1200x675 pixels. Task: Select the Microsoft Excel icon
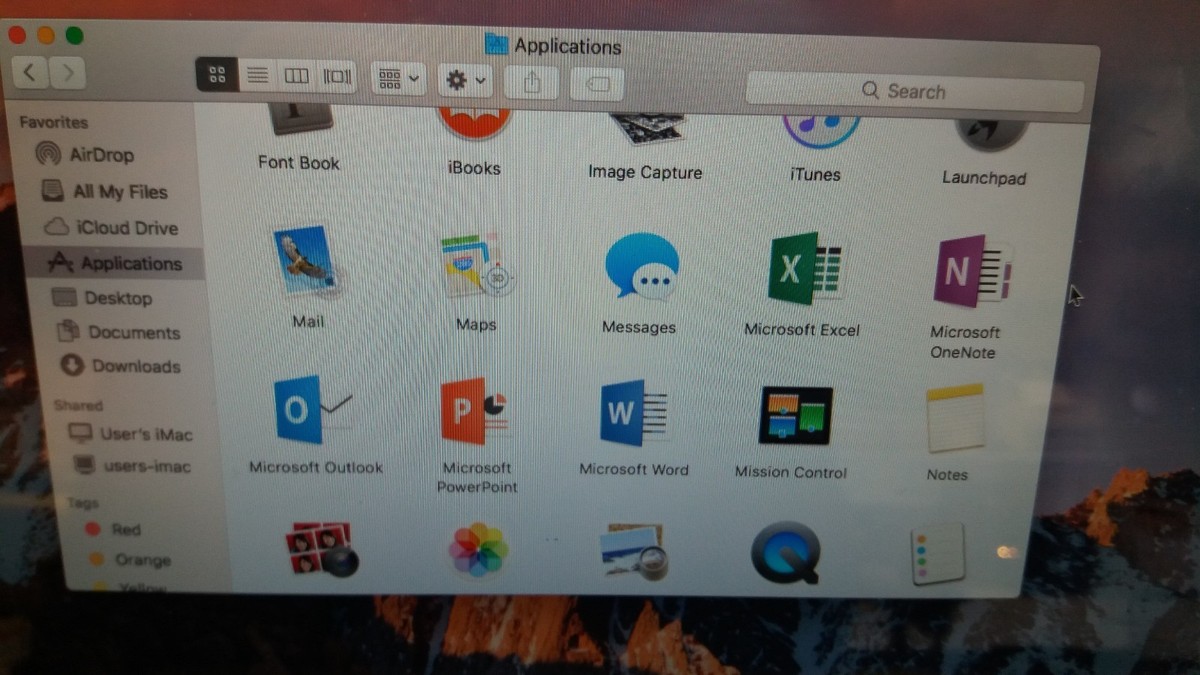click(x=805, y=269)
